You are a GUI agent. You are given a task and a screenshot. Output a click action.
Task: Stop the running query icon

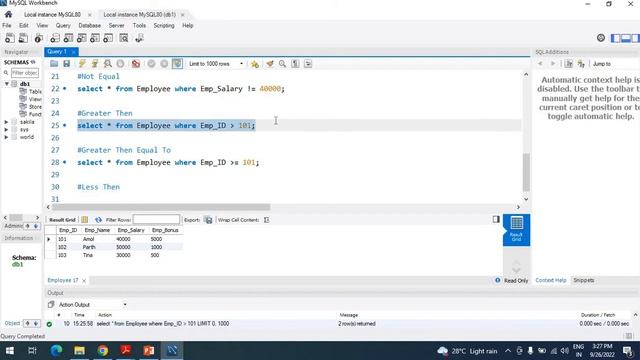tap(120, 64)
